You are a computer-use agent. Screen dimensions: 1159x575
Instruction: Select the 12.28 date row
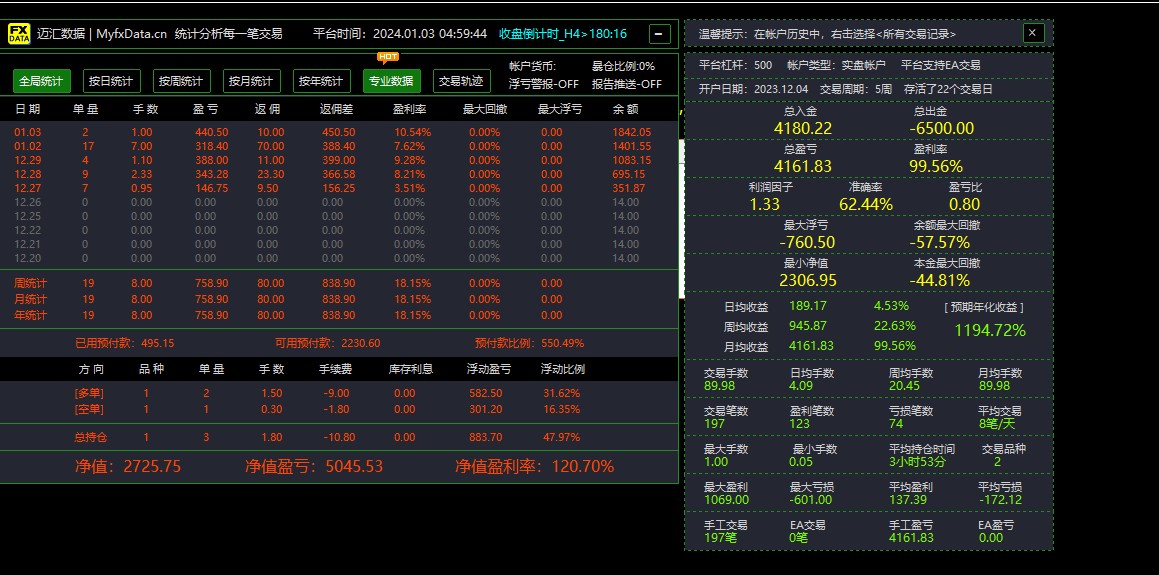(339, 174)
